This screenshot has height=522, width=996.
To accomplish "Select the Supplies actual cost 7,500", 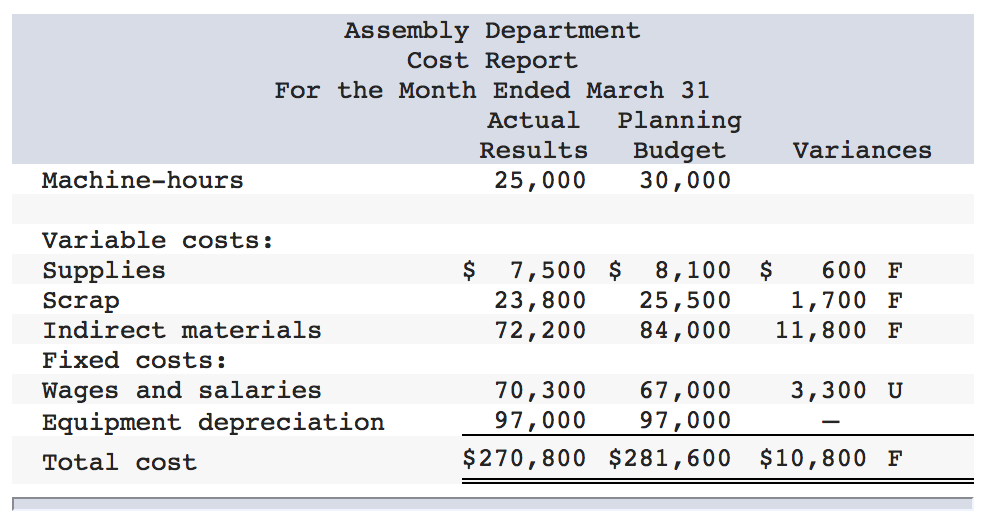I will tap(548, 271).
